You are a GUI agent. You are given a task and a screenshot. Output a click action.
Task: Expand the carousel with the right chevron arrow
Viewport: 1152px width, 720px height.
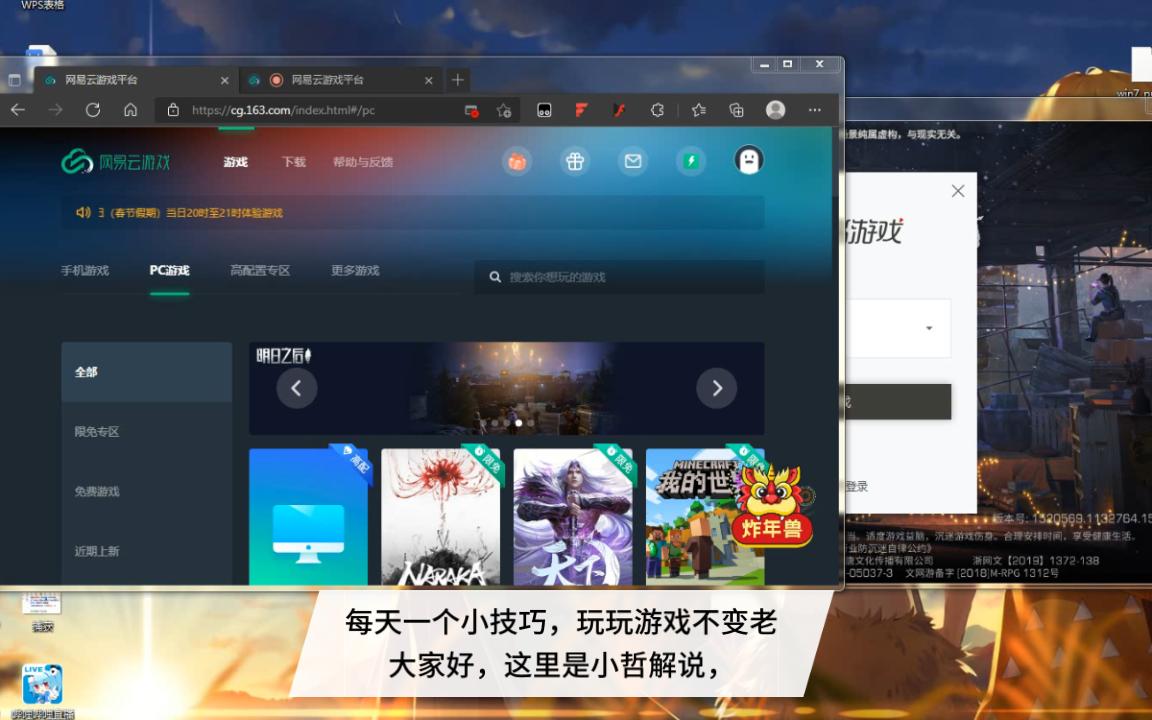[x=717, y=388]
